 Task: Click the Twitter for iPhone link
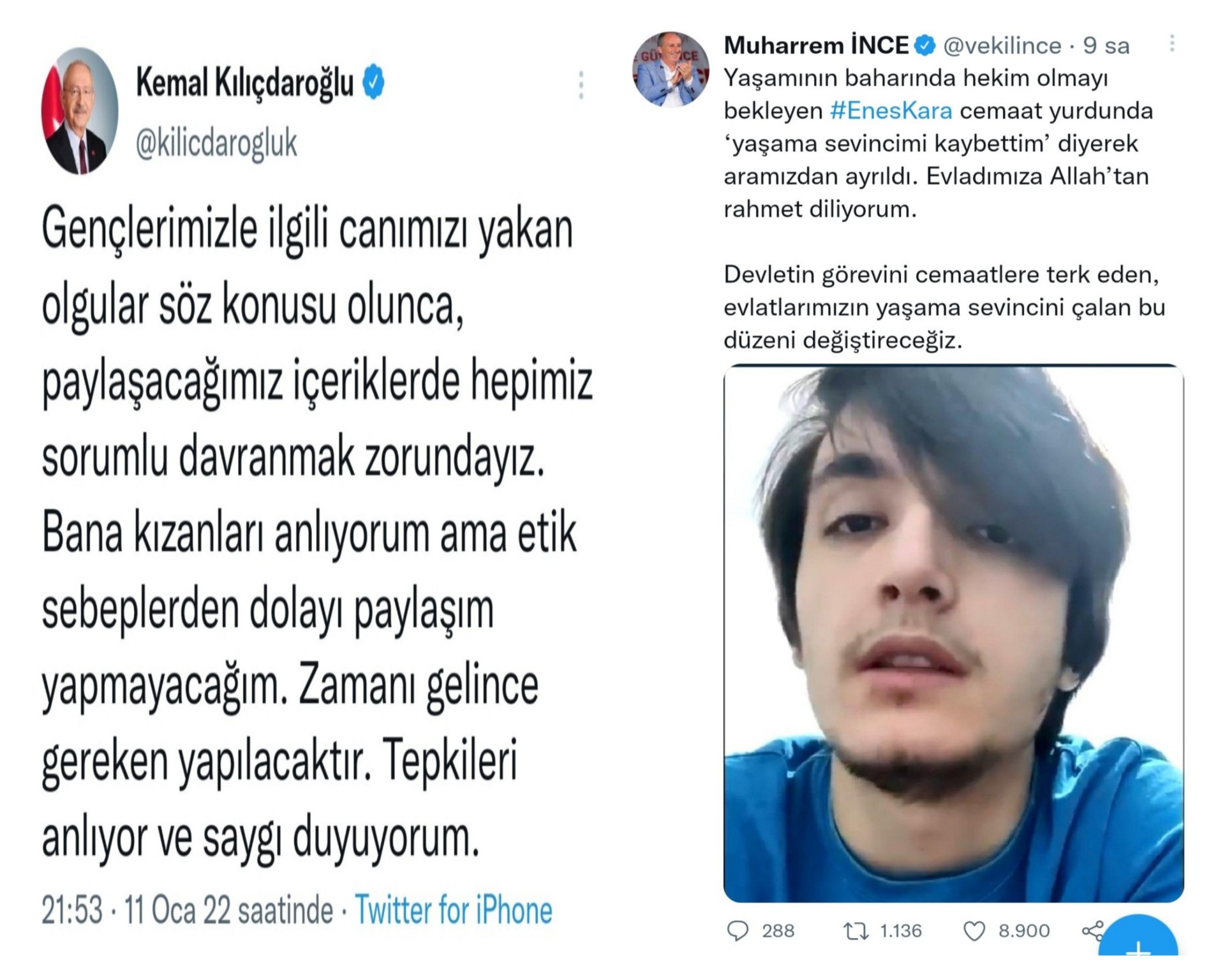454,909
